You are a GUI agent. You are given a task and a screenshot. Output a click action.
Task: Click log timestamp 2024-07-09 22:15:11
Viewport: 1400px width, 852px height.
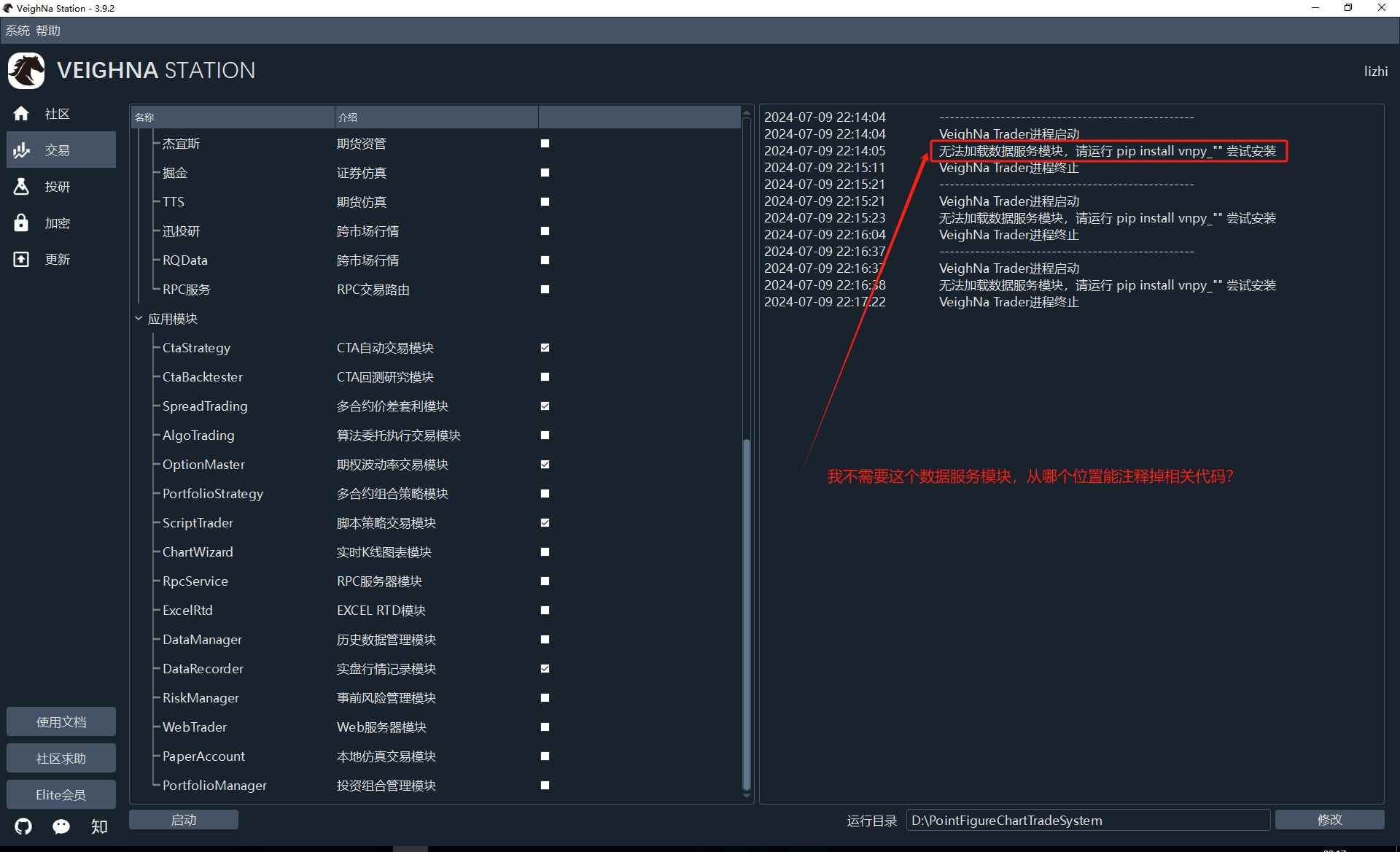(825, 168)
